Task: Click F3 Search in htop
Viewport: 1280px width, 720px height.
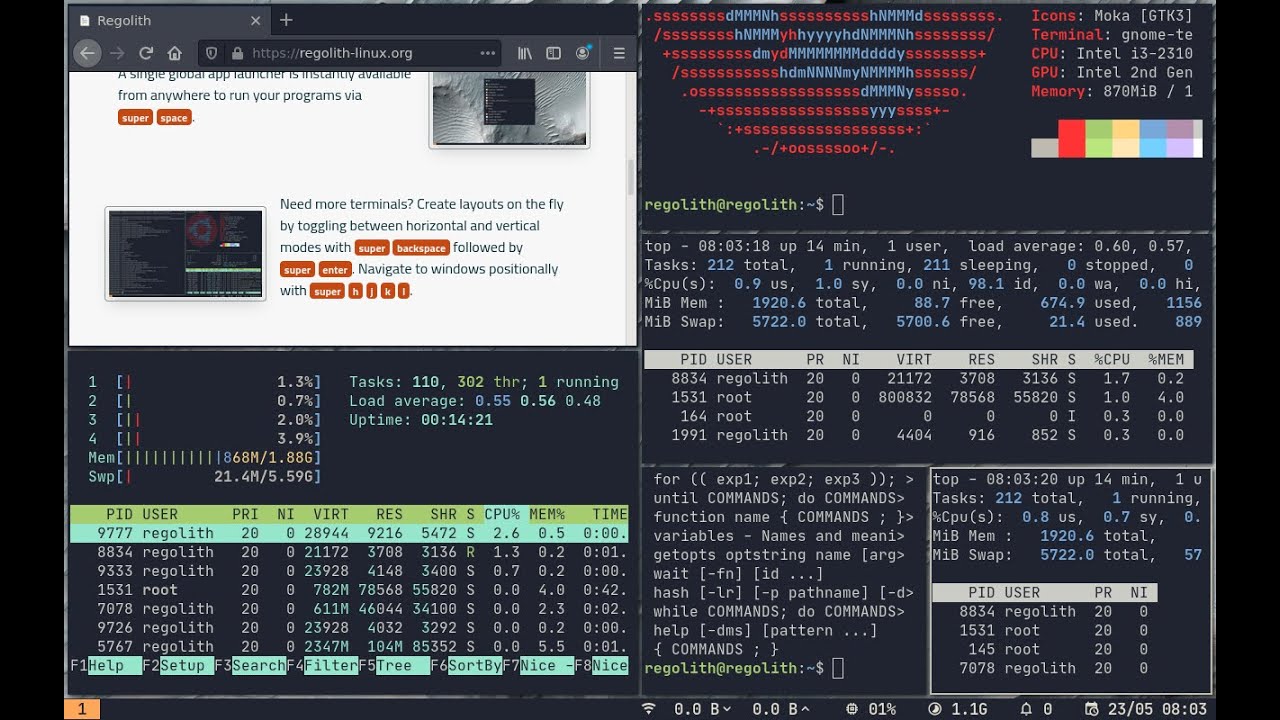Action: coord(250,666)
